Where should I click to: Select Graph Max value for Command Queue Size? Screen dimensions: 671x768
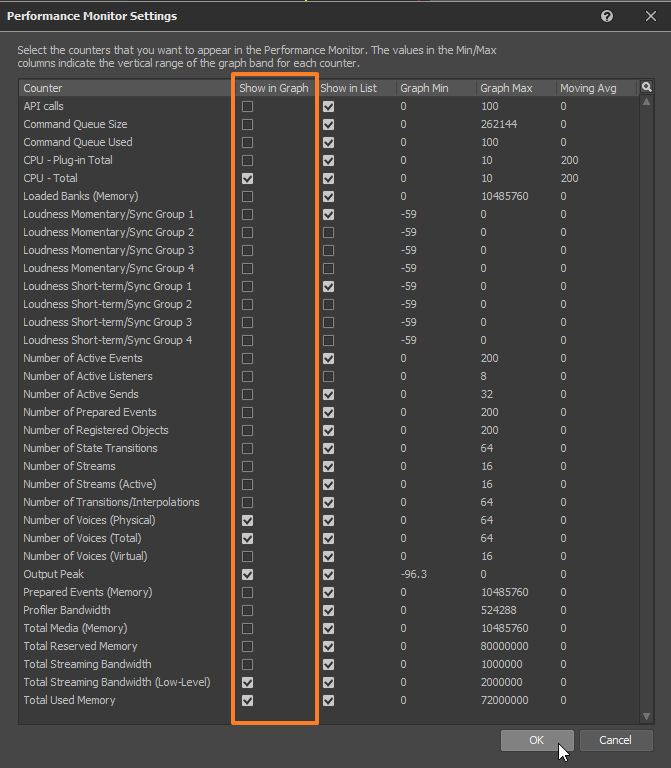coord(499,124)
